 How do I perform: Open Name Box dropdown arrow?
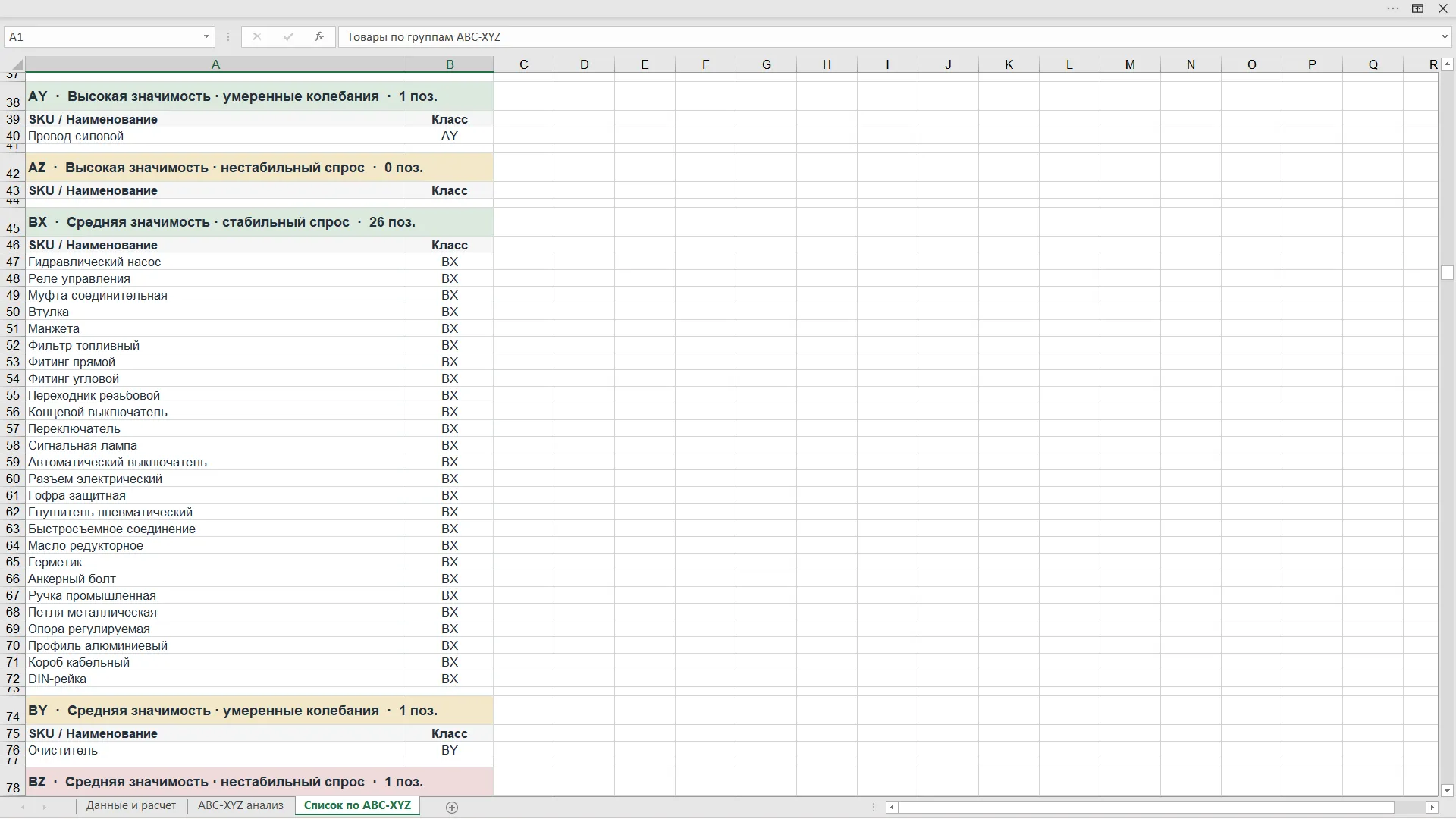(206, 36)
